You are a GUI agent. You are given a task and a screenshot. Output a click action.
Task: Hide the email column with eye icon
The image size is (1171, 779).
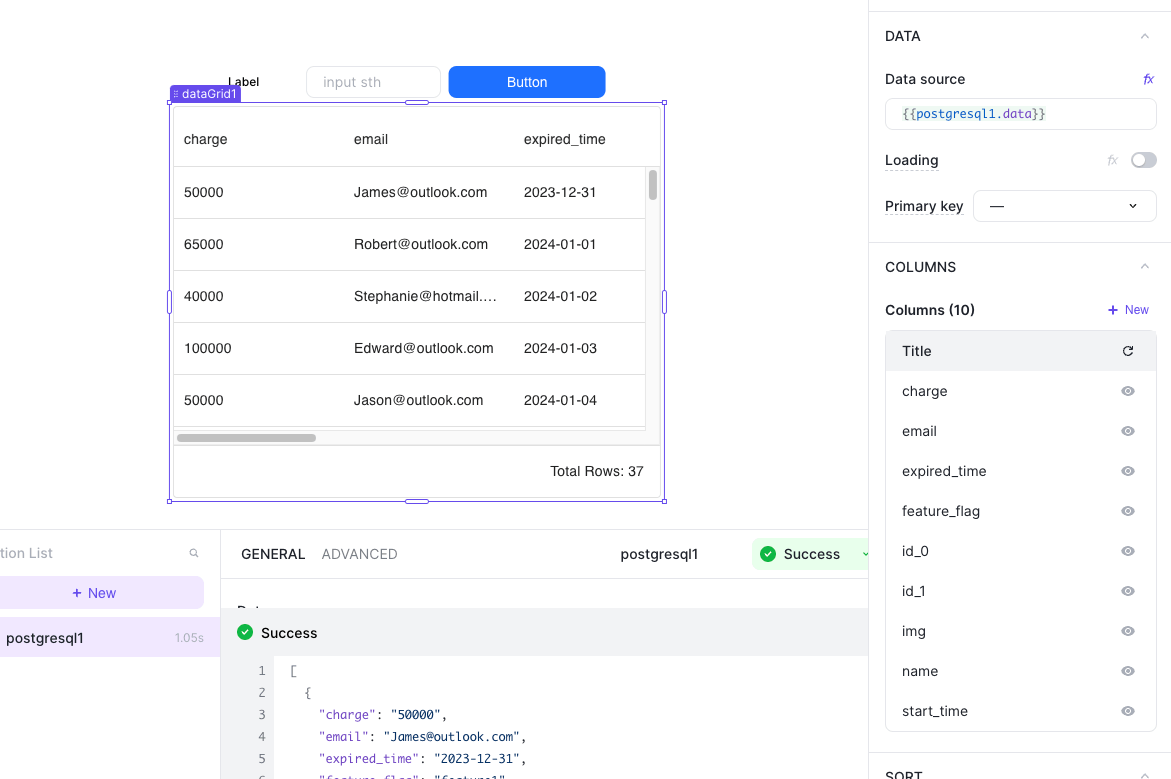tap(1128, 431)
